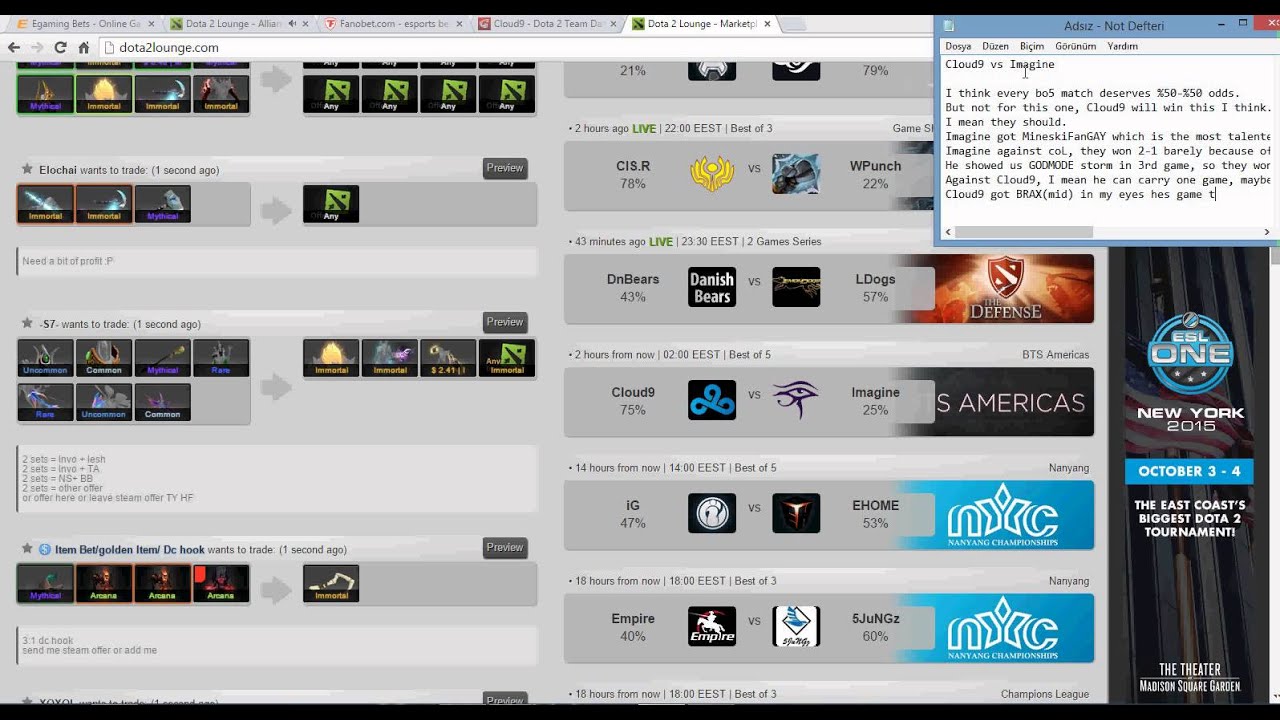Open Elochai's profile link
The width and height of the screenshot is (1280, 720).
point(58,170)
